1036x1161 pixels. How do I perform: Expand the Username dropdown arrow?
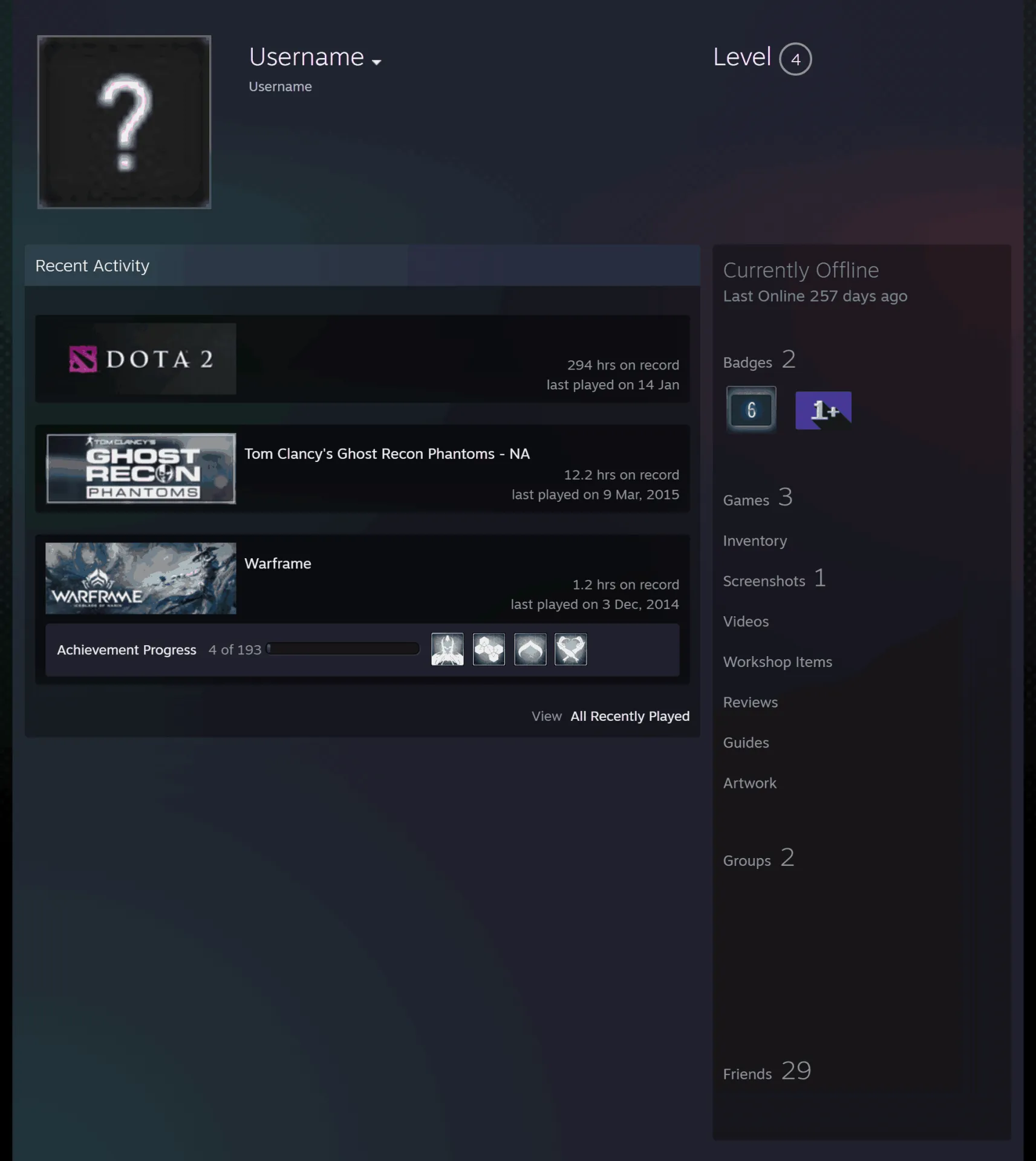[377, 62]
